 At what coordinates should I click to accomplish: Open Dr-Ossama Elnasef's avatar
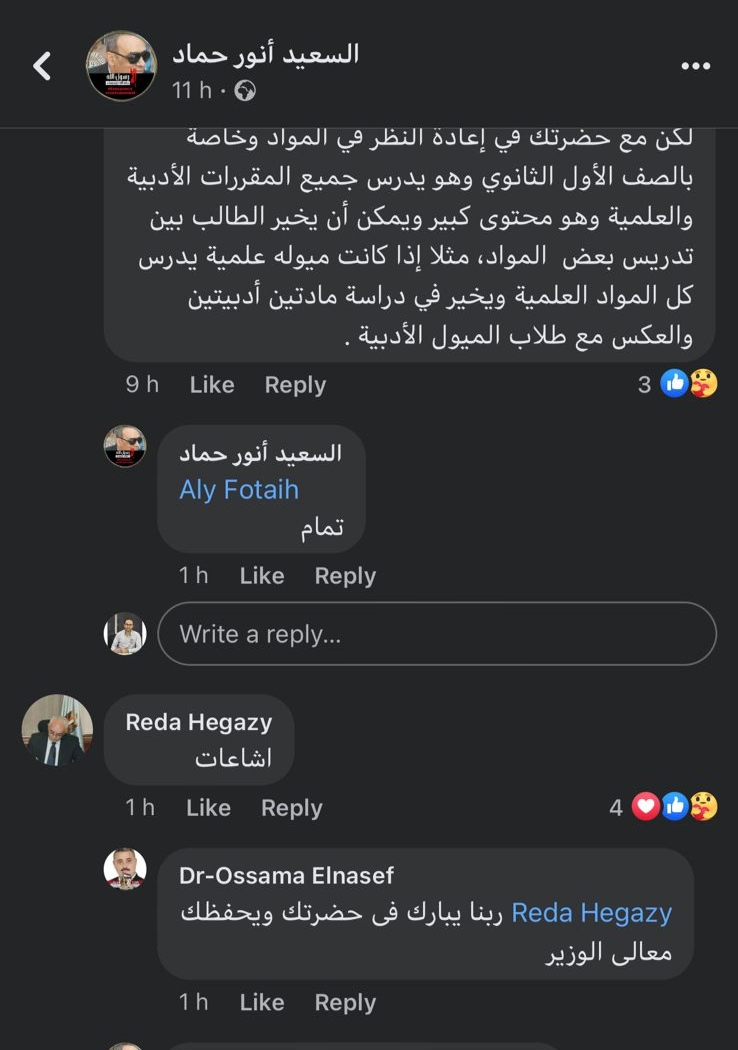point(125,869)
